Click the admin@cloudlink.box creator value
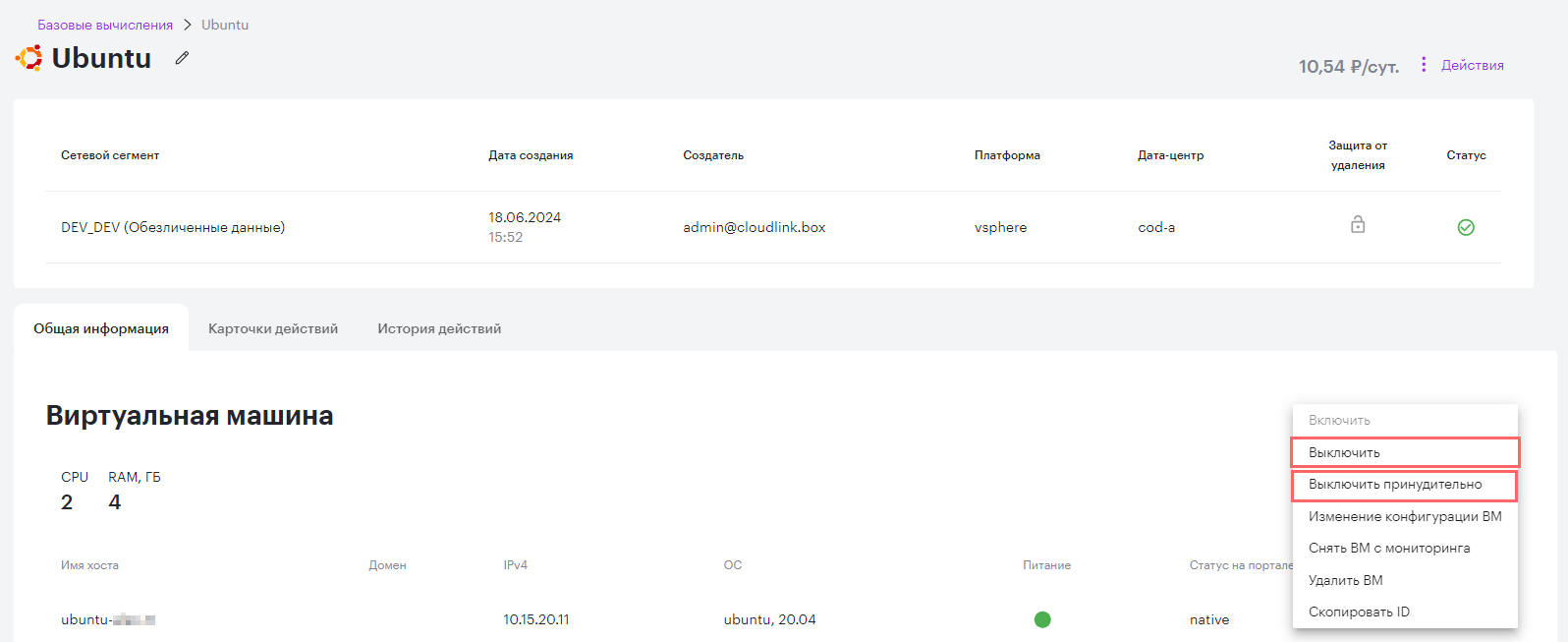Viewport: 1568px width, 642px height. pos(755,227)
